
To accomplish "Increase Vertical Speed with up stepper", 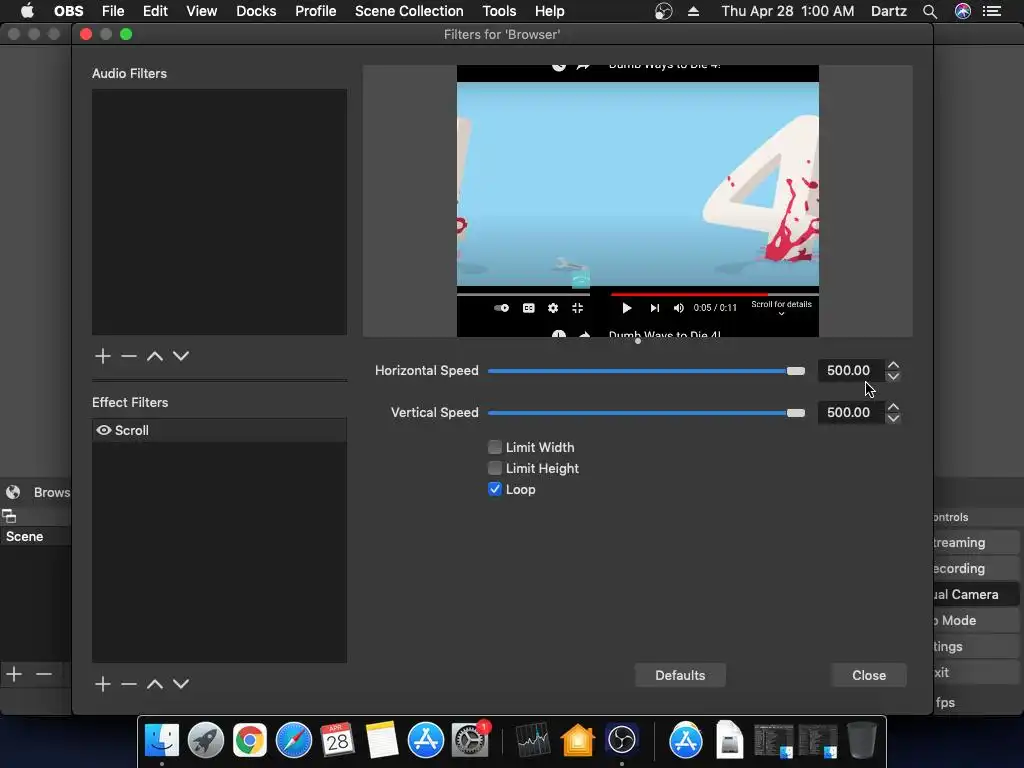I will coord(893,407).
